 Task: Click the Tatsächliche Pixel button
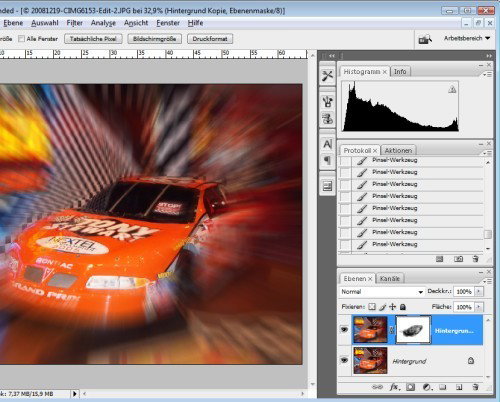pyautogui.click(x=93, y=39)
